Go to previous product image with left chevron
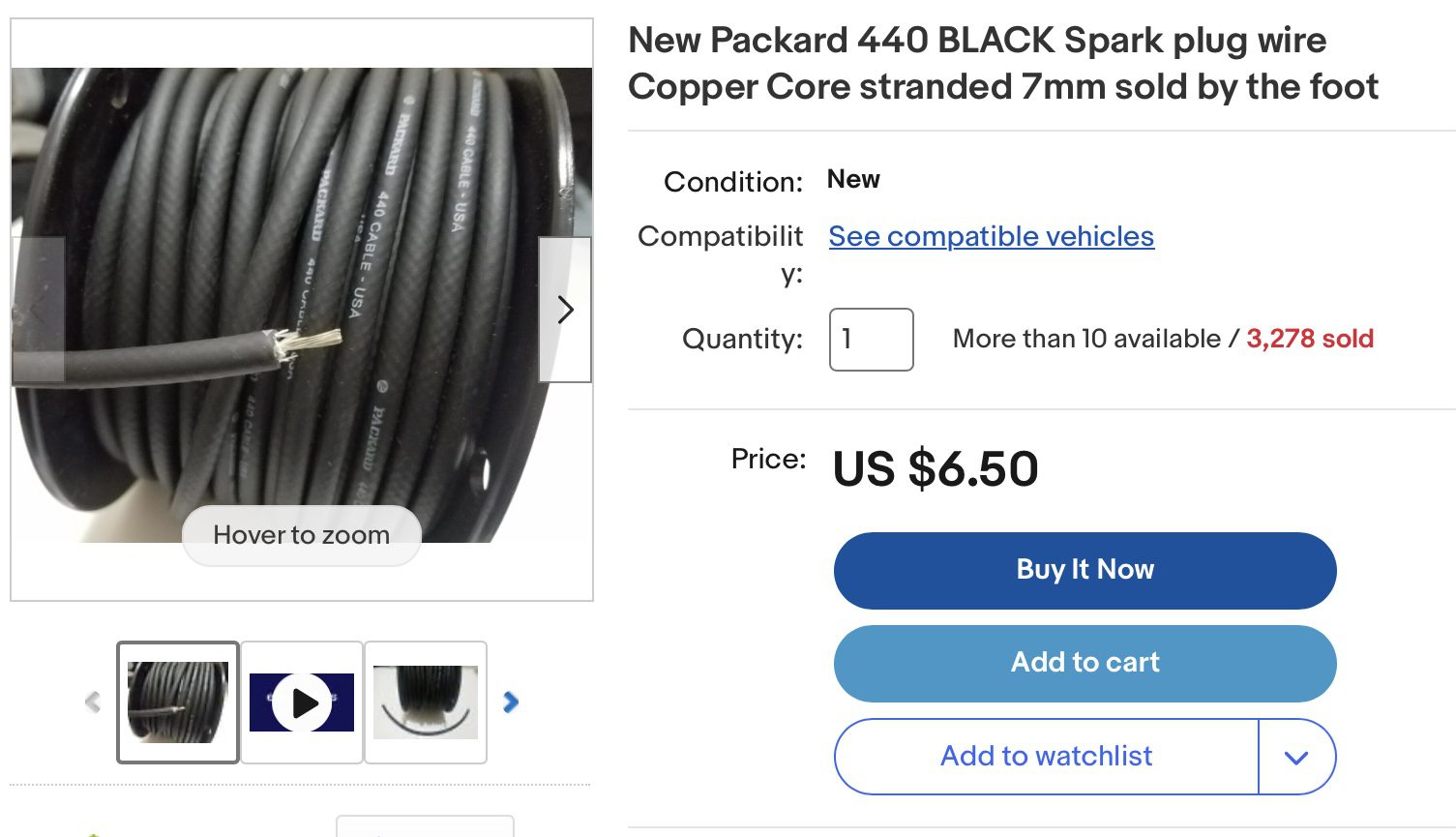This screenshot has width=1456, height=837. (x=38, y=310)
